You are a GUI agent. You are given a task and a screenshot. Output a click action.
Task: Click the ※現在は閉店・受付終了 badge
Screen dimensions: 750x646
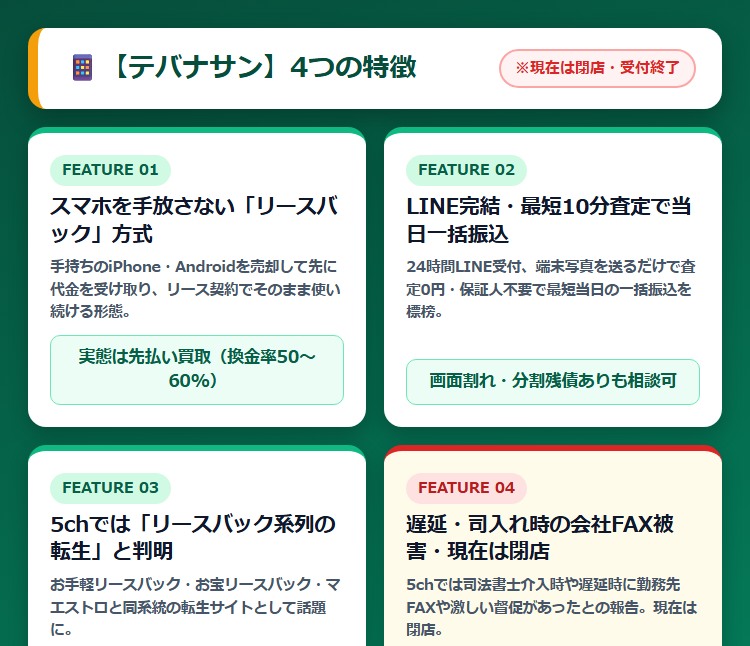(x=597, y=68)
